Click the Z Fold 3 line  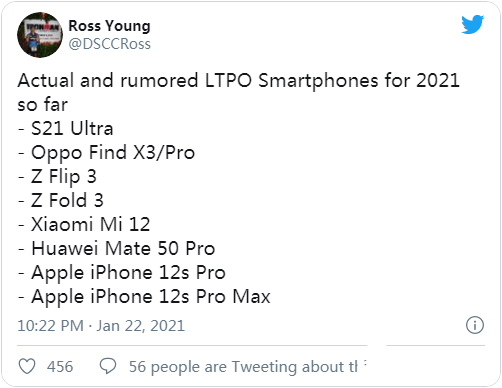61,200
